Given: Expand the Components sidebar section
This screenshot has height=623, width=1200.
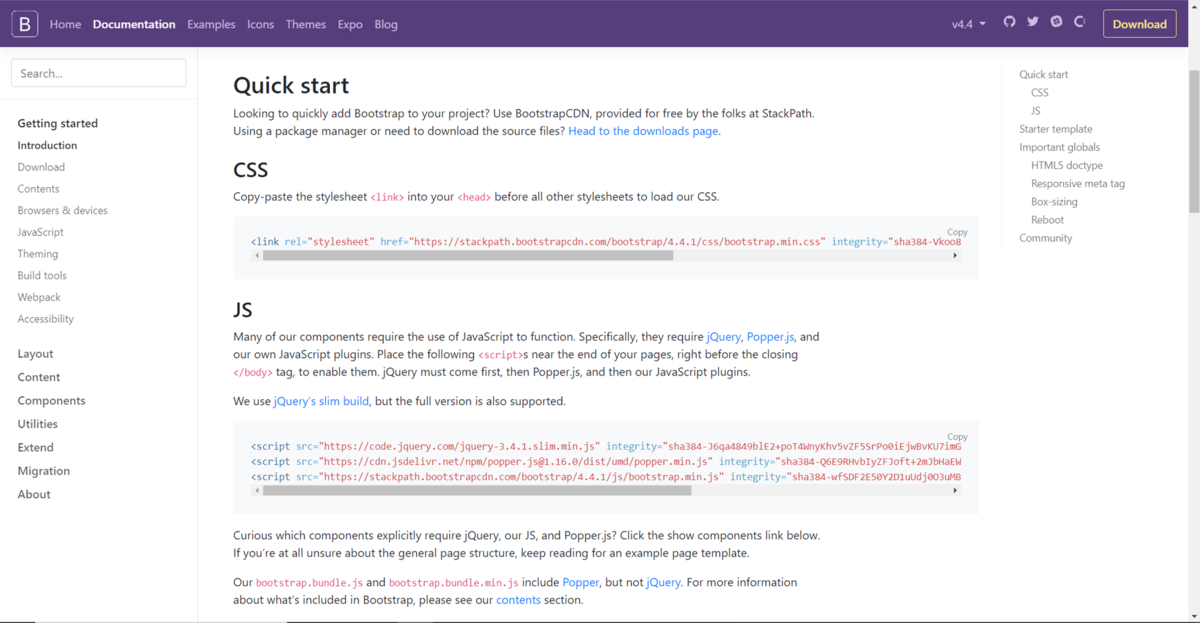Looking at the screenshot, I should [x=51, y=401].
